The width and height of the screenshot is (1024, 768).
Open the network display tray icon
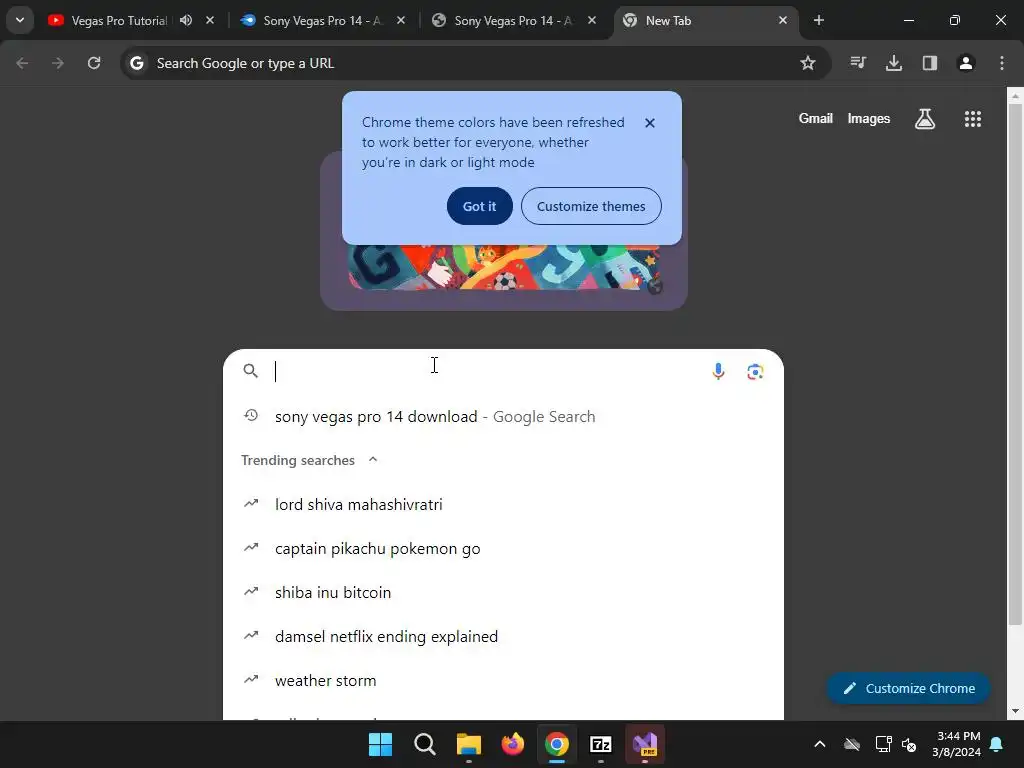coord(883,744)
